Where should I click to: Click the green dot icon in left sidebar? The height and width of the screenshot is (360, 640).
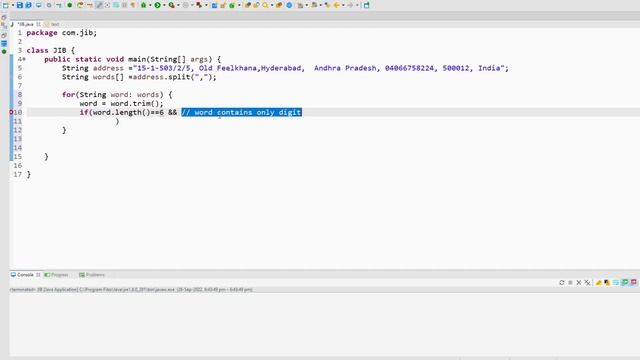(4, 52)
